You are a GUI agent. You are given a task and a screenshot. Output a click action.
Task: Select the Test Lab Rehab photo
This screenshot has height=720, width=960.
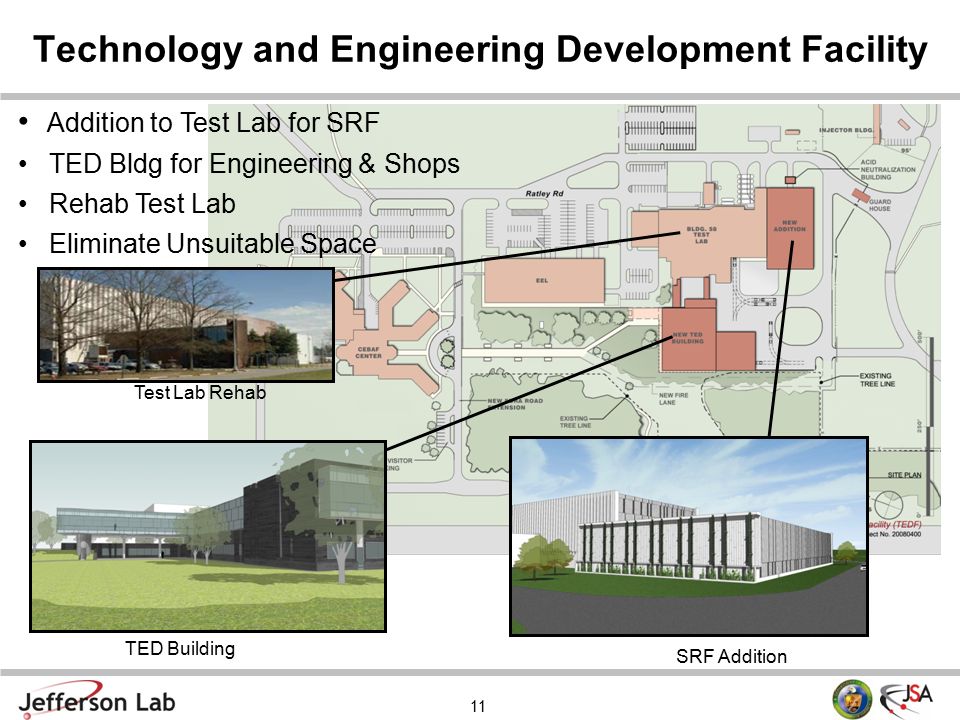(186, 325)
